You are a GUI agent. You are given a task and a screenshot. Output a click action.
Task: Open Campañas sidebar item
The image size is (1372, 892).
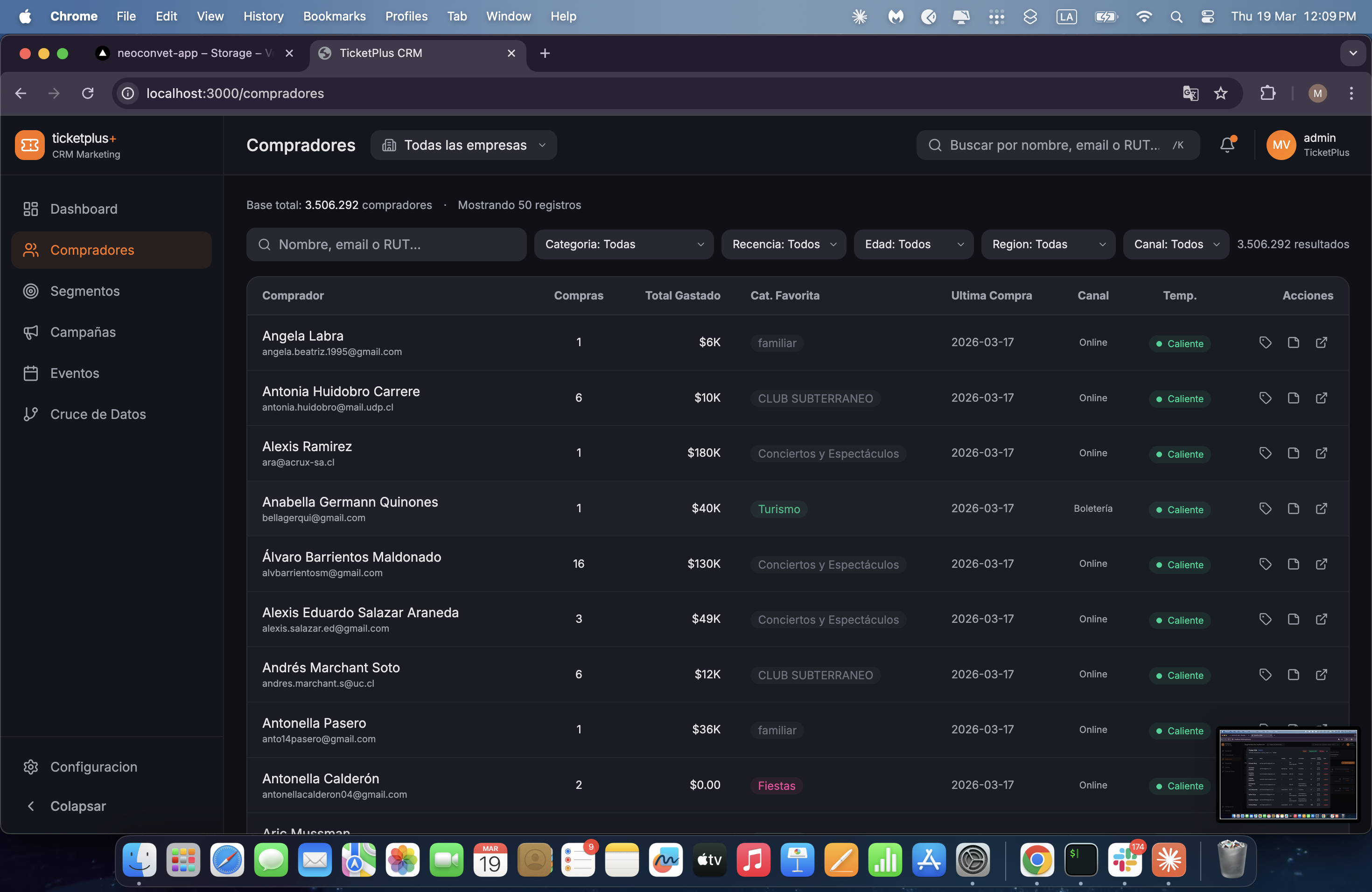pos(83,332)
